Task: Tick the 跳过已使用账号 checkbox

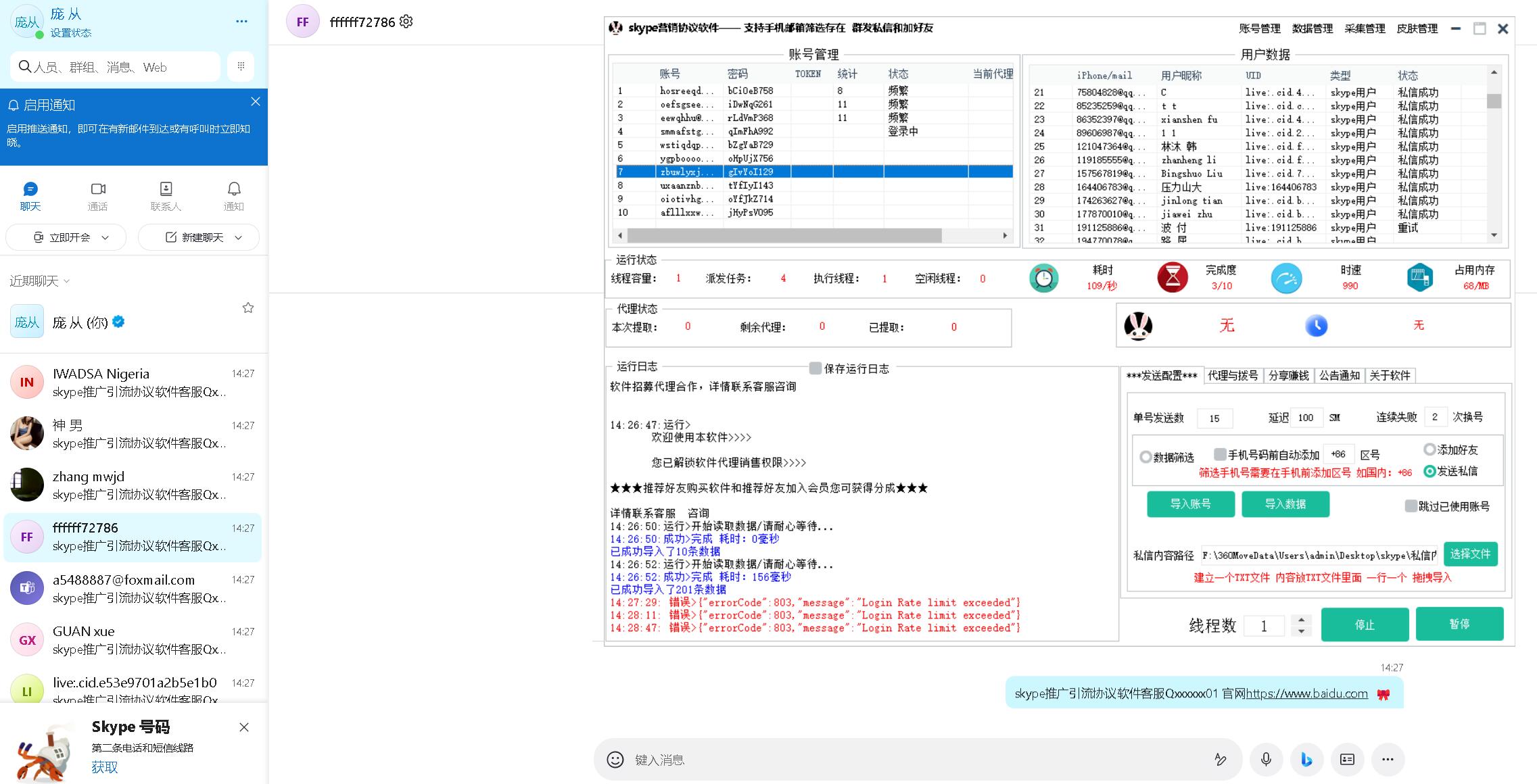Action: click(1411, 506)
